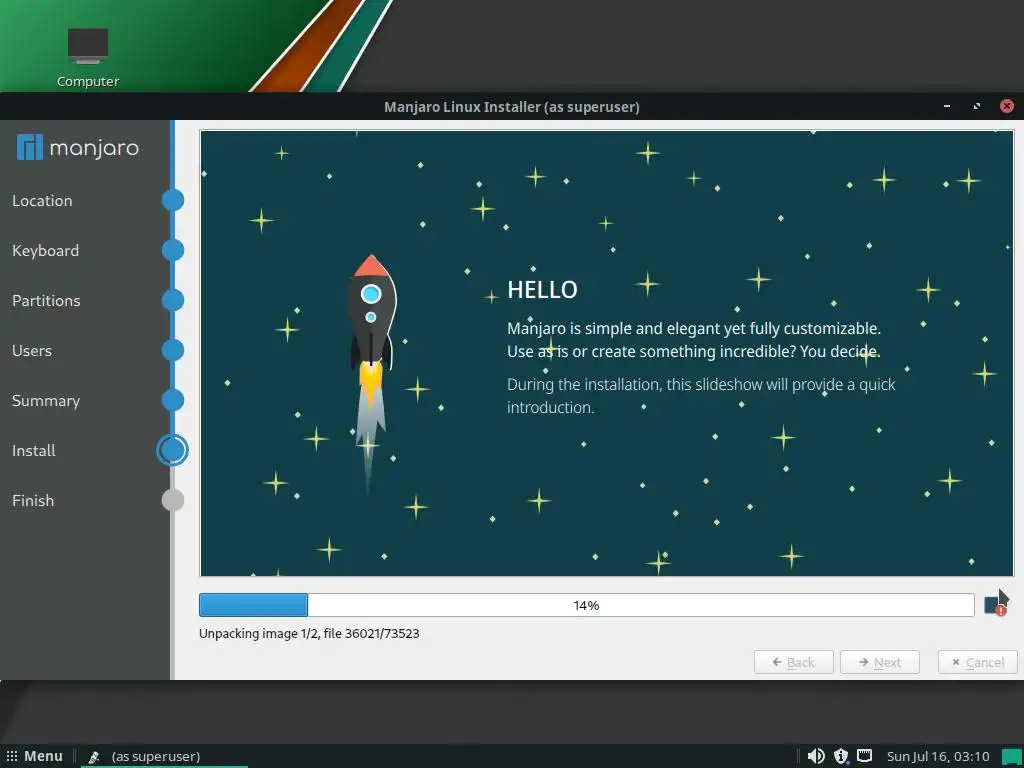Toggle the installer log icon beside progress bar

(995, 606)
